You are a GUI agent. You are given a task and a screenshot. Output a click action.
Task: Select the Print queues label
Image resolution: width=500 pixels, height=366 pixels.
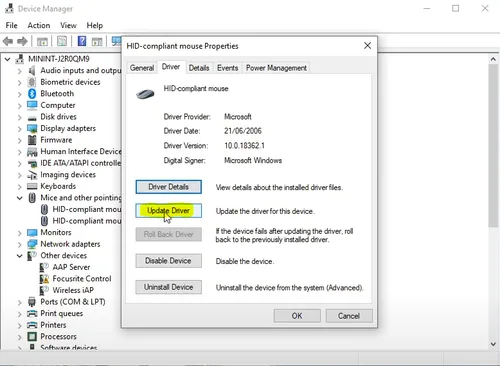click(x=62, y=313)
